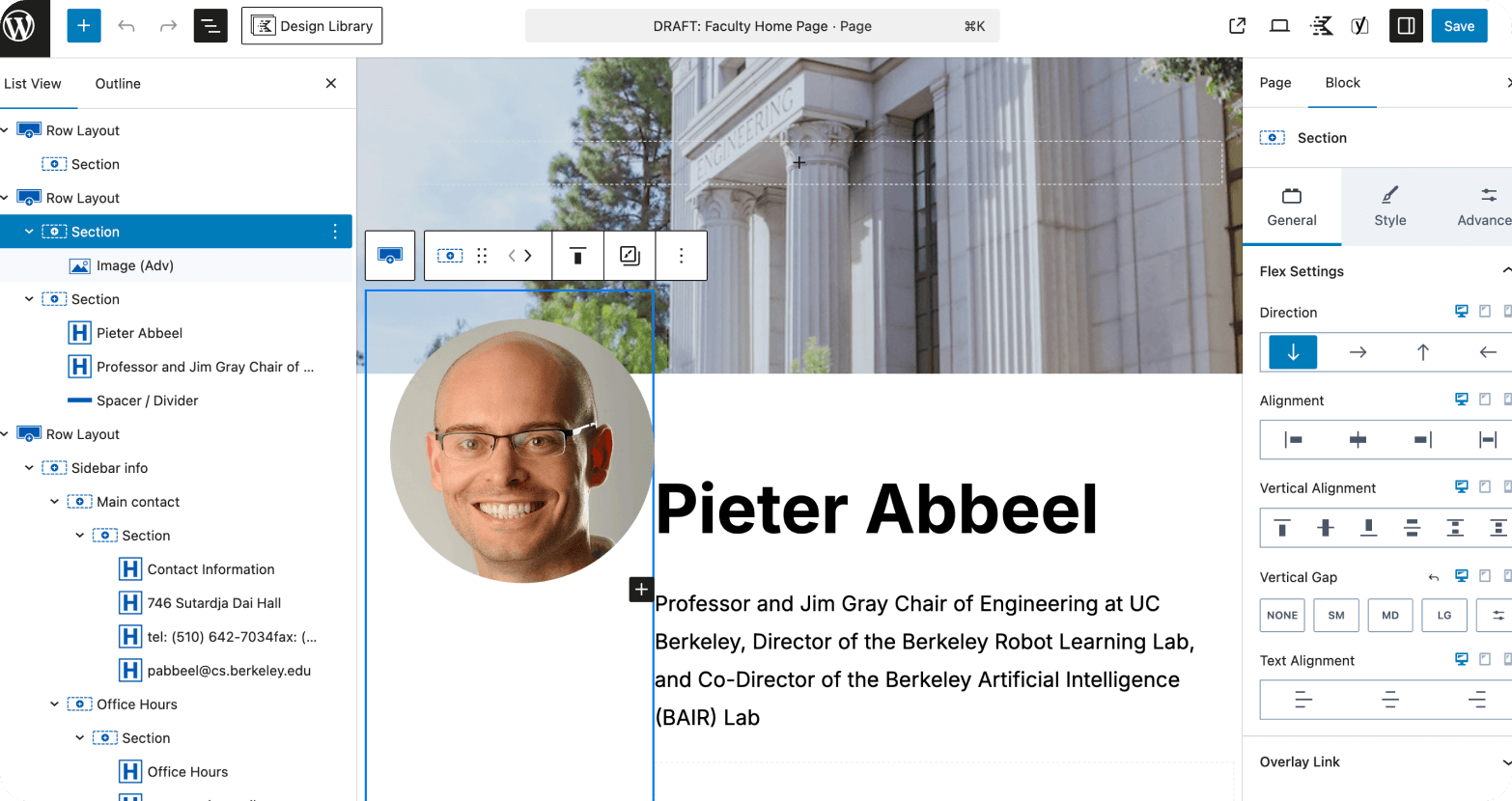This screenshot has height=801, width=1512.
Task: Align content to horizontal center
Action: tap(1358, 440)
